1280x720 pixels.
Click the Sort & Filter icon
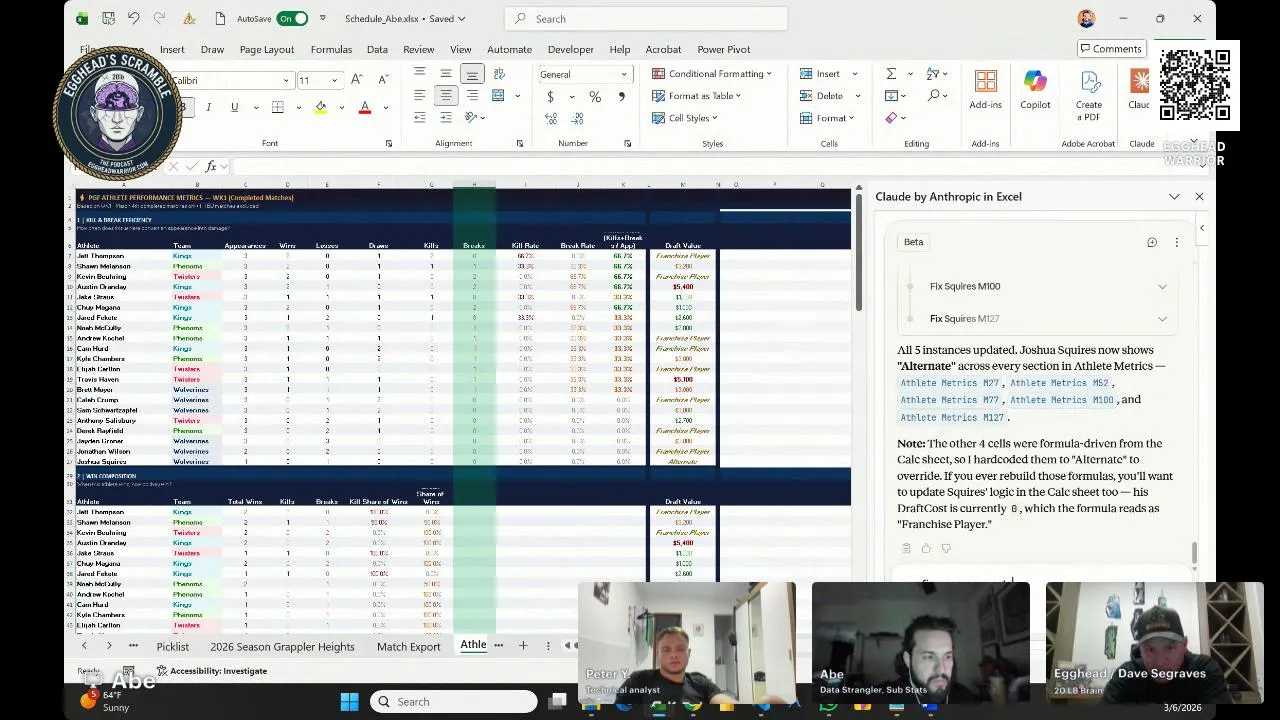pyautogui.click(x=933, y=74)
